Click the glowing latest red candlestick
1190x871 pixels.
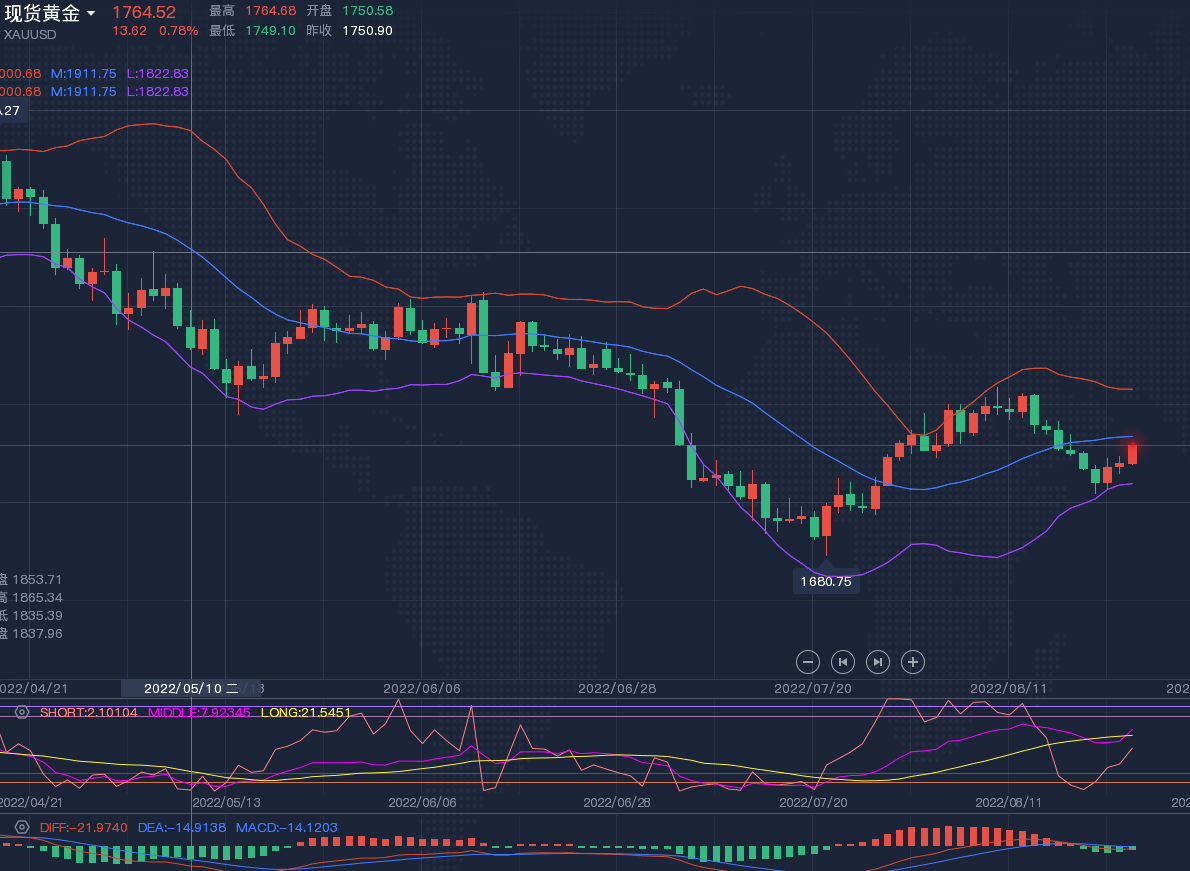point(1133,453)
